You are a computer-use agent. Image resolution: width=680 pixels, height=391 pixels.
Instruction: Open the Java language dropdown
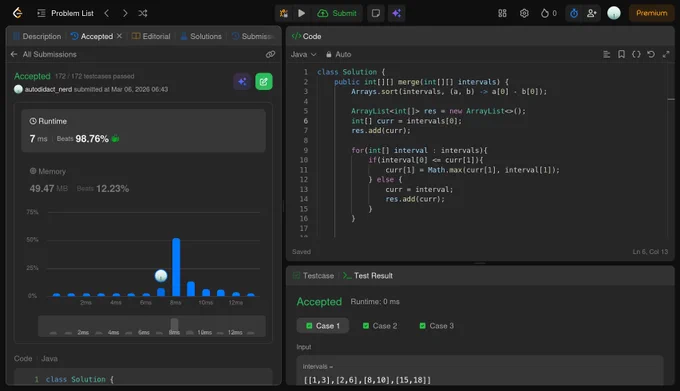pos(304,54)
